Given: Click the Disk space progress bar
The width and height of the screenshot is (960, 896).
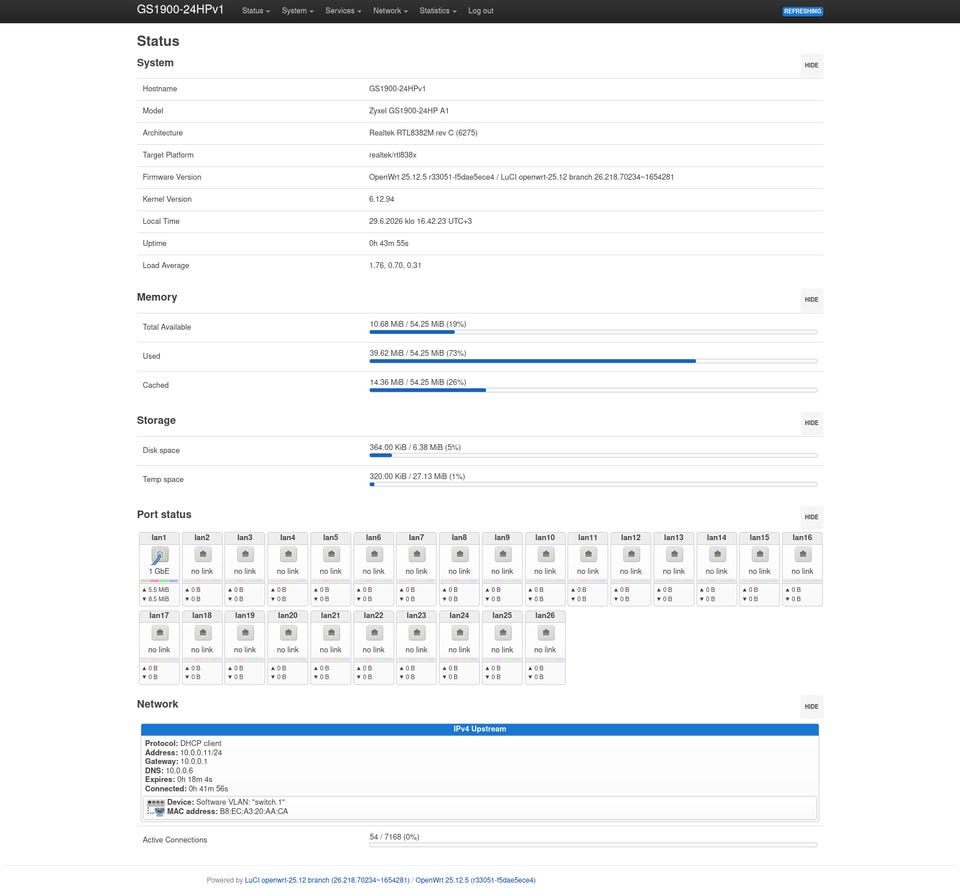Looking at the screenshot, I should (x=593, y=455).
